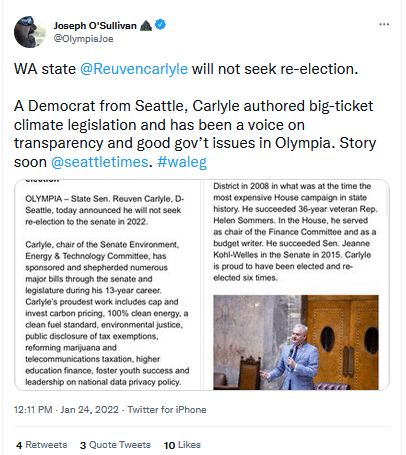Open right image attachment with text

click(296, 285)
